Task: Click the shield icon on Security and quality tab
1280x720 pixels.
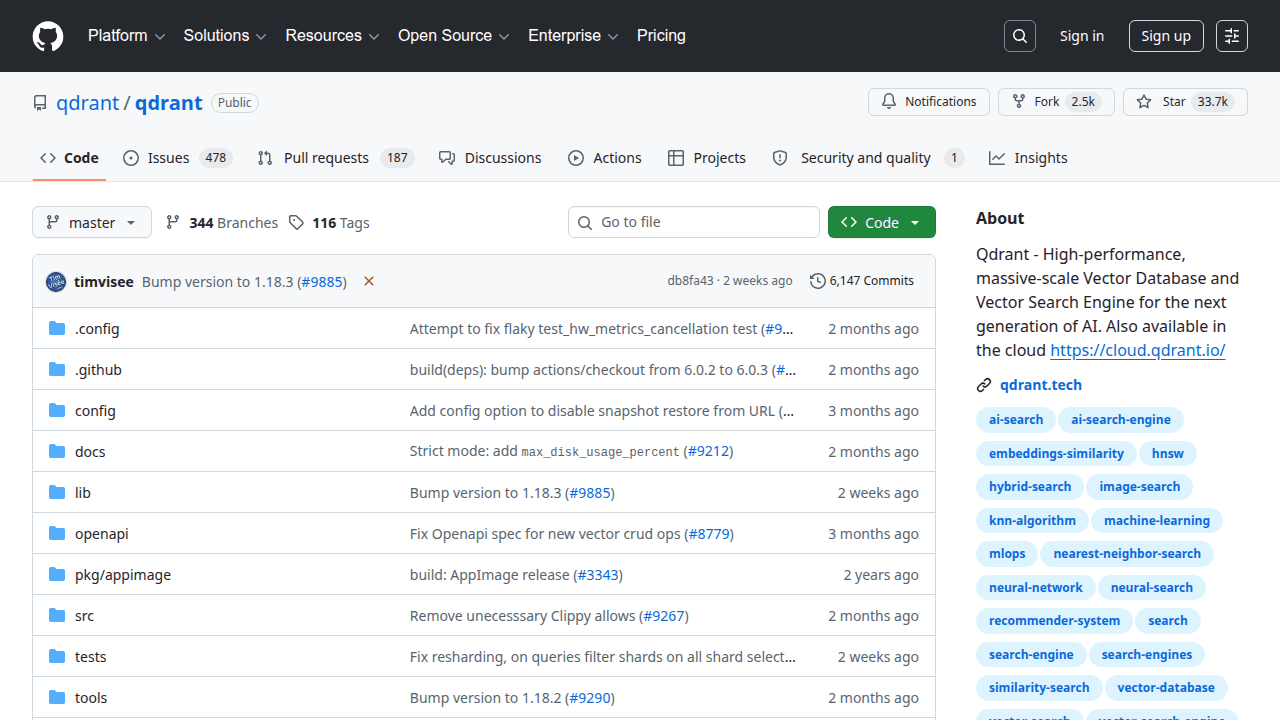Action: click(780, 158)
